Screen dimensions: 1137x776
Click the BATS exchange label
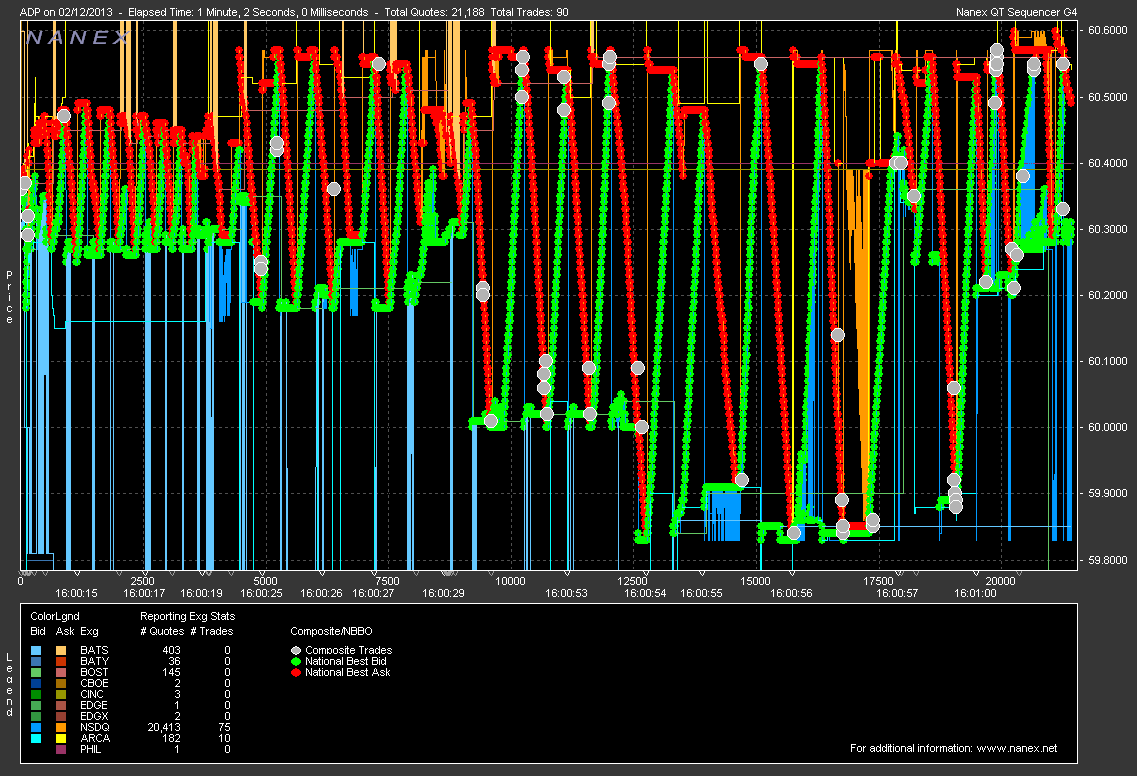(94, 651)
